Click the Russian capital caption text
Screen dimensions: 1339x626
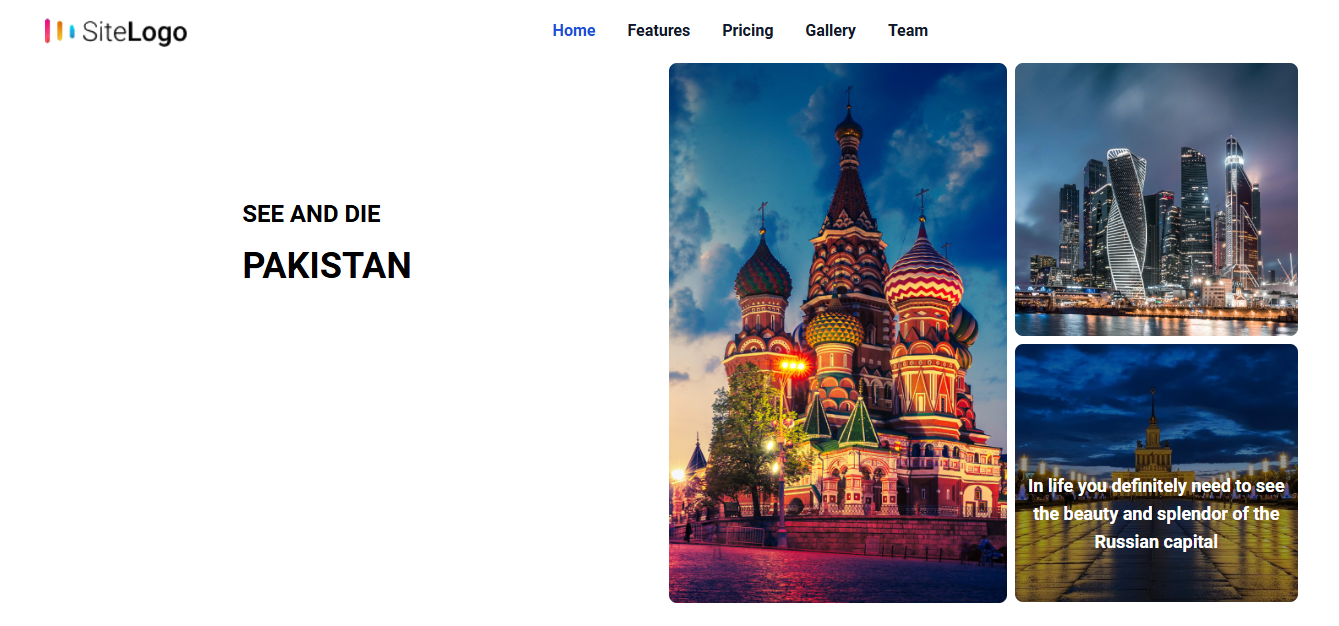point(1156,514)
